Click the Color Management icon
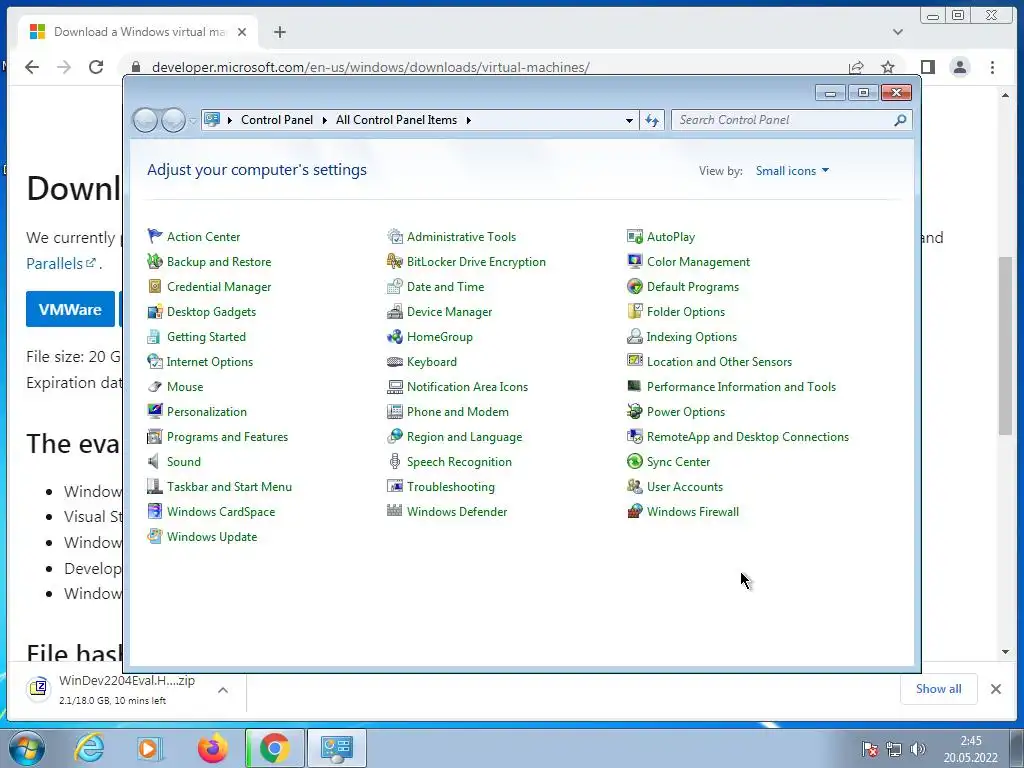 tap(635, 261)
